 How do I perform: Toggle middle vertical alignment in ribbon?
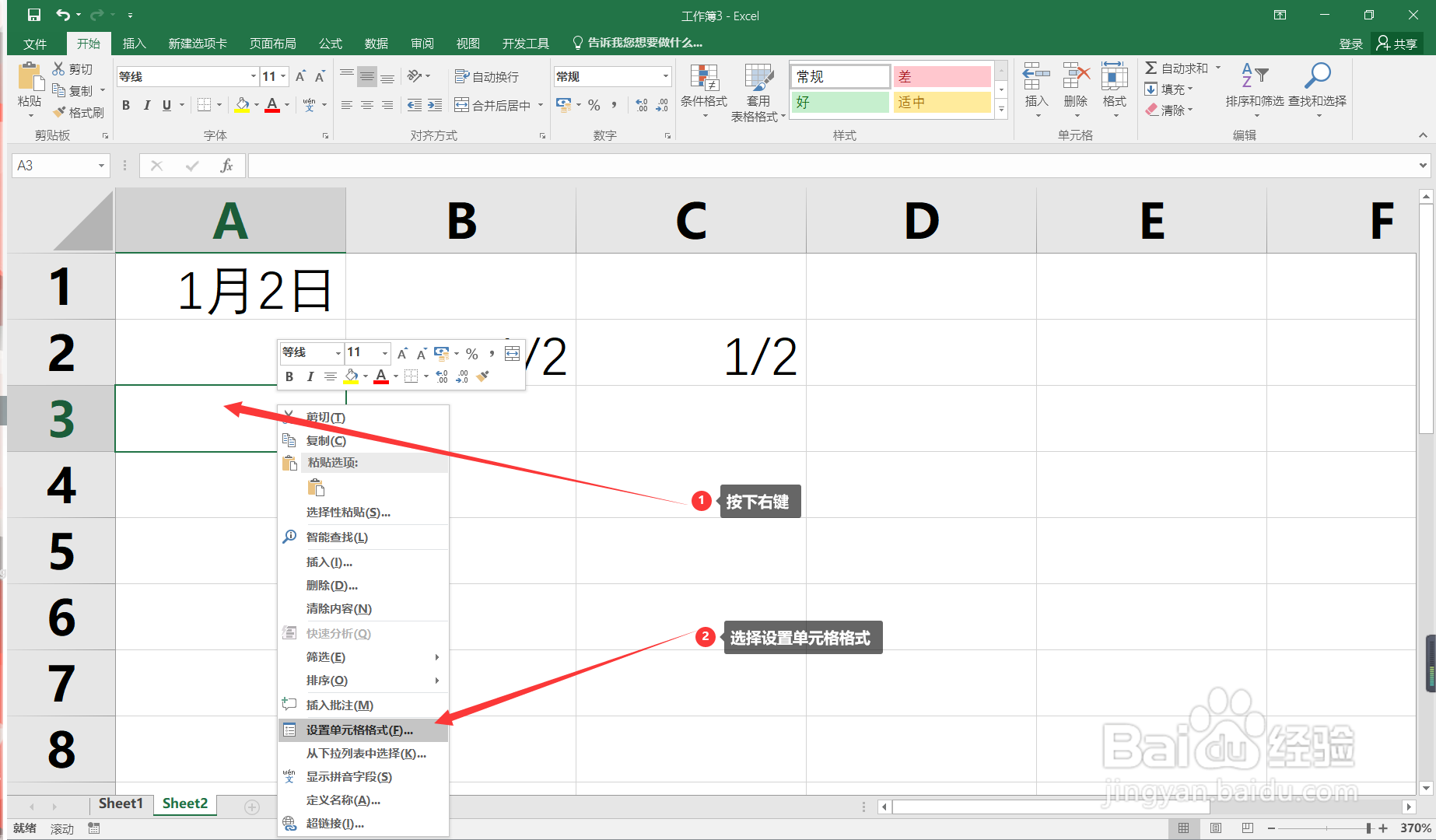(367, 76)
